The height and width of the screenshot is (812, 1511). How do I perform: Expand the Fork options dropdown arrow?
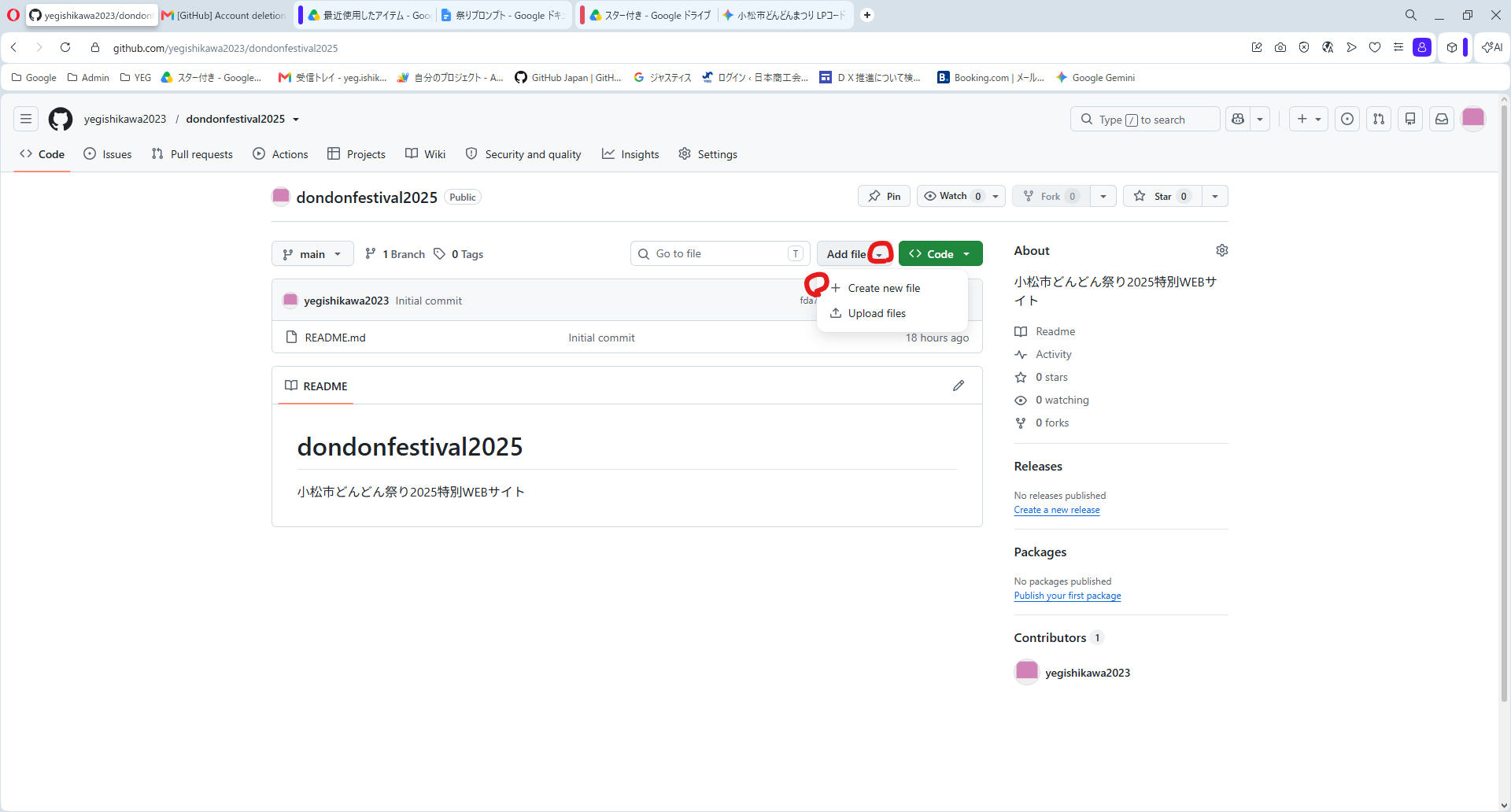tap(1103, 196)
